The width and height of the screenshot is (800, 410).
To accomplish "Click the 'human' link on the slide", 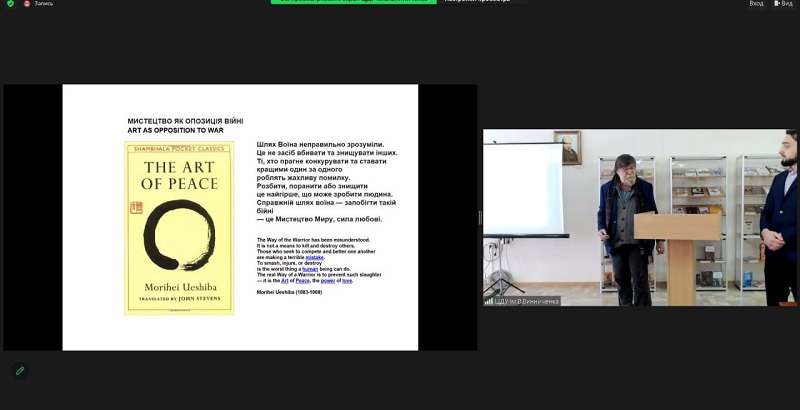I will [x=310, y=269].
